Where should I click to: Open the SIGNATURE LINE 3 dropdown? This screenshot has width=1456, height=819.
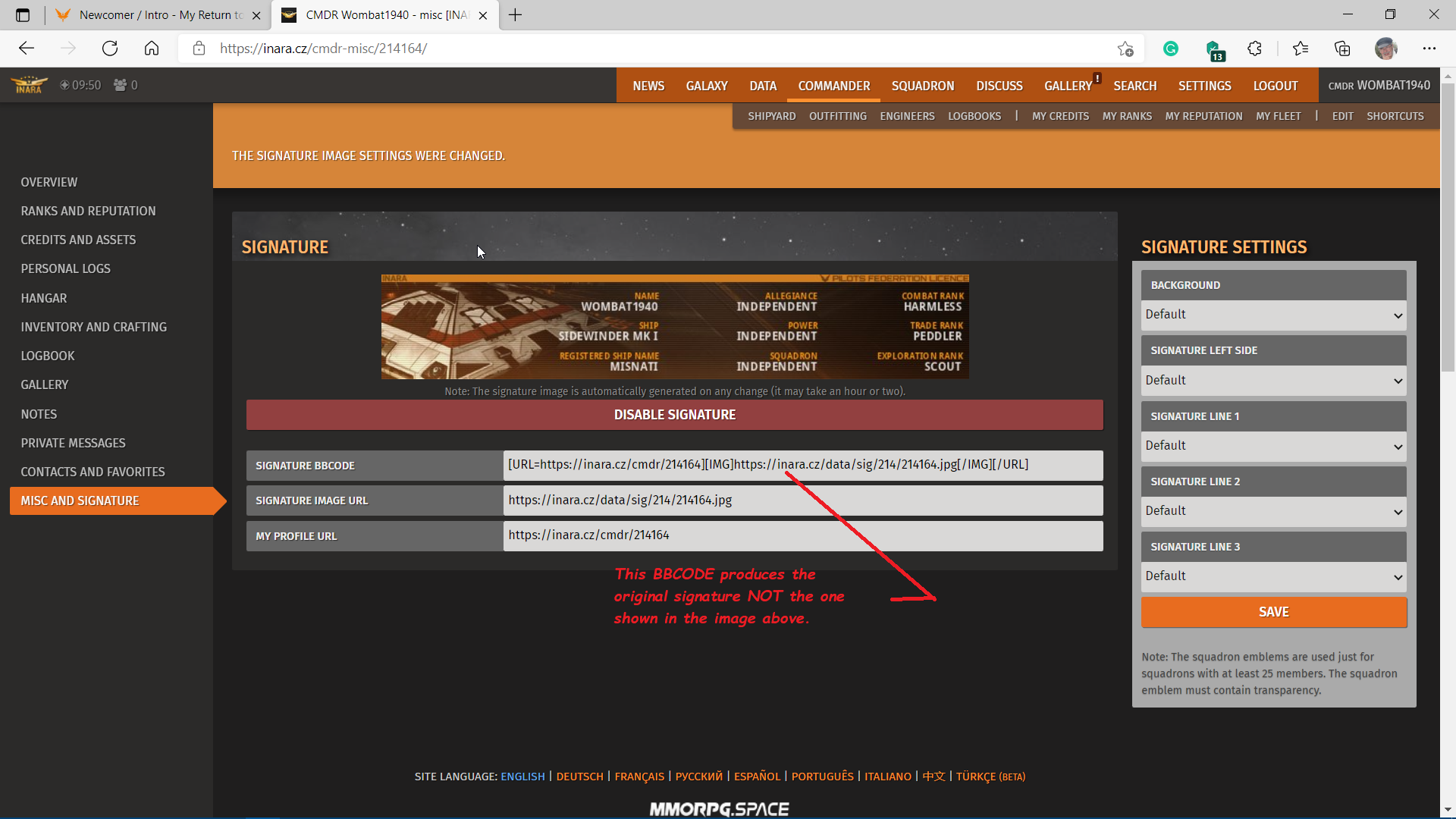(x=1273, y=576)
